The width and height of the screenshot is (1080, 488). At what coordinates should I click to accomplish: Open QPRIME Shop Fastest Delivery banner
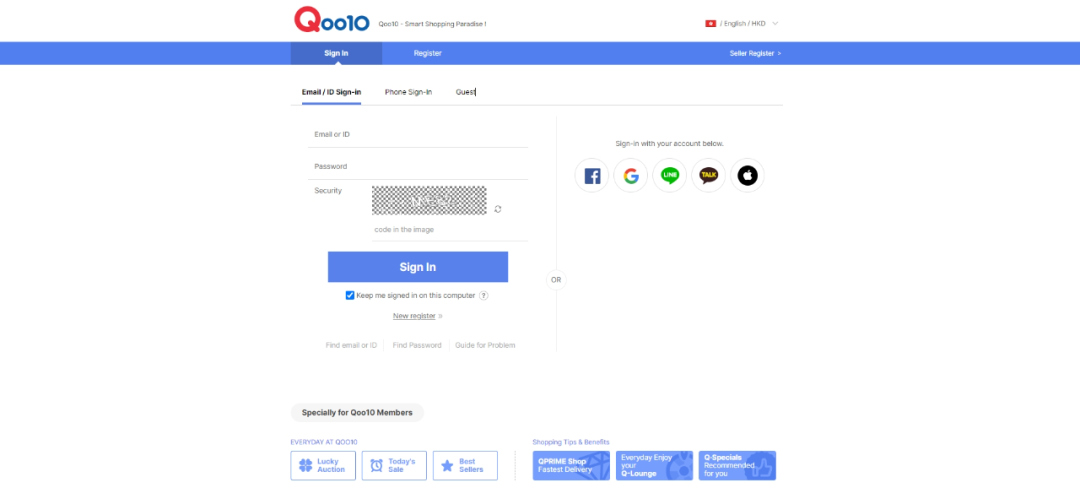click(x=571, y=466)
